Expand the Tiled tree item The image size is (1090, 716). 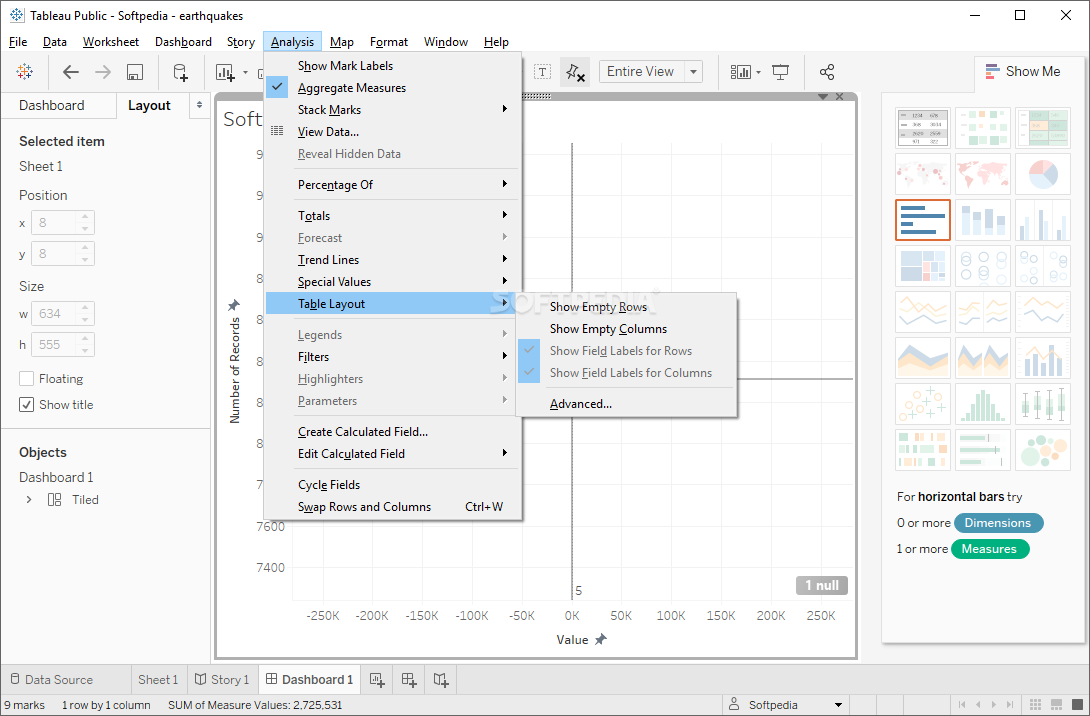(29, 500)
